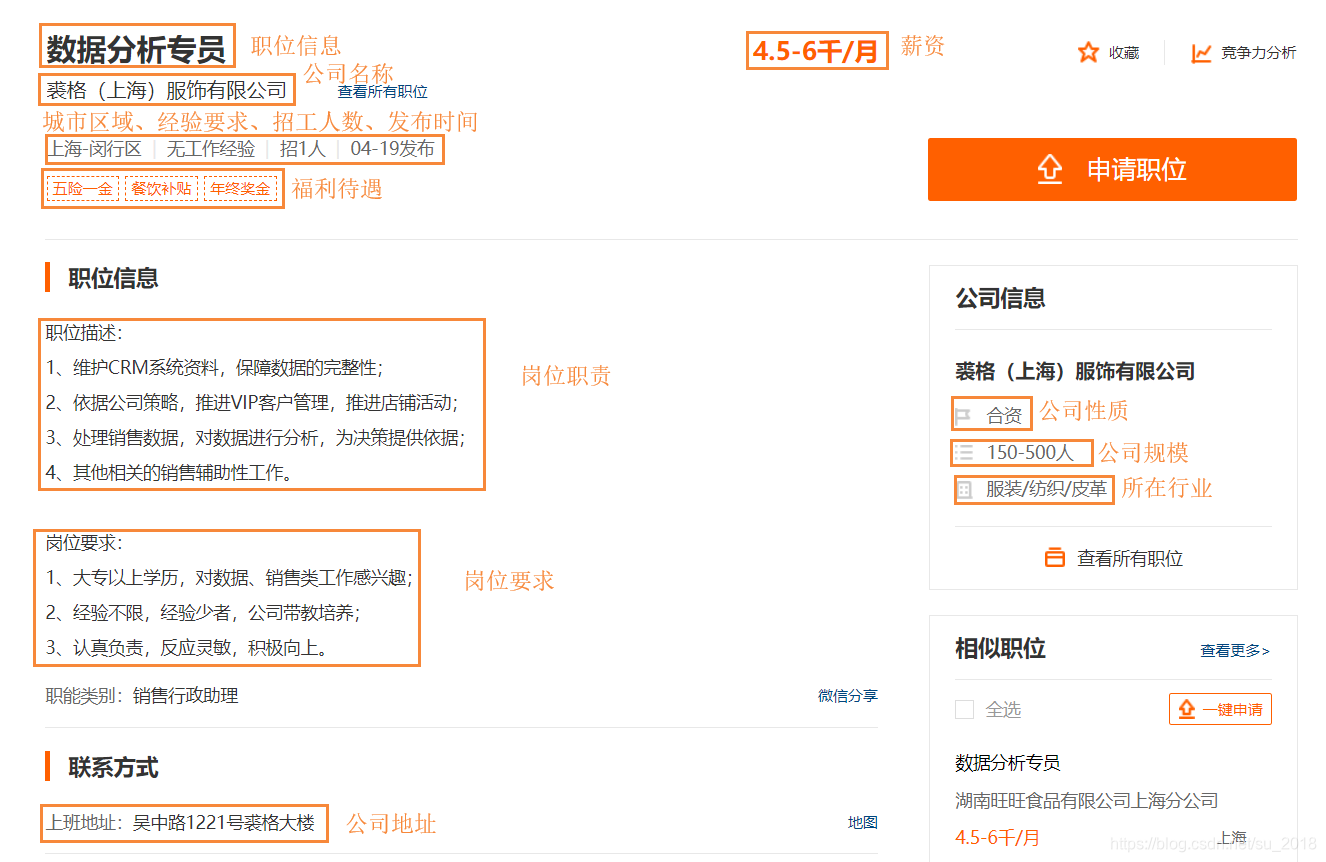The width and height of the screenshot is (1326, 862).
Task: Click the 联系方式 section heading
Action: pyautogui.click(x=113, y=768)
